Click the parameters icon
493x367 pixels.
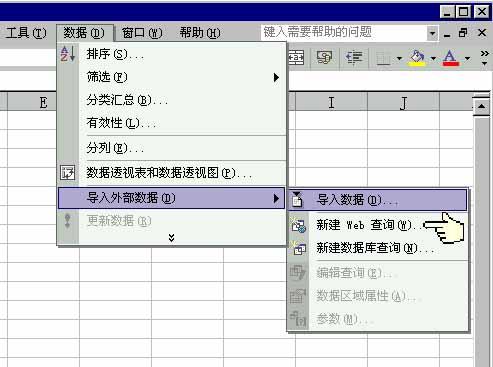298,319
